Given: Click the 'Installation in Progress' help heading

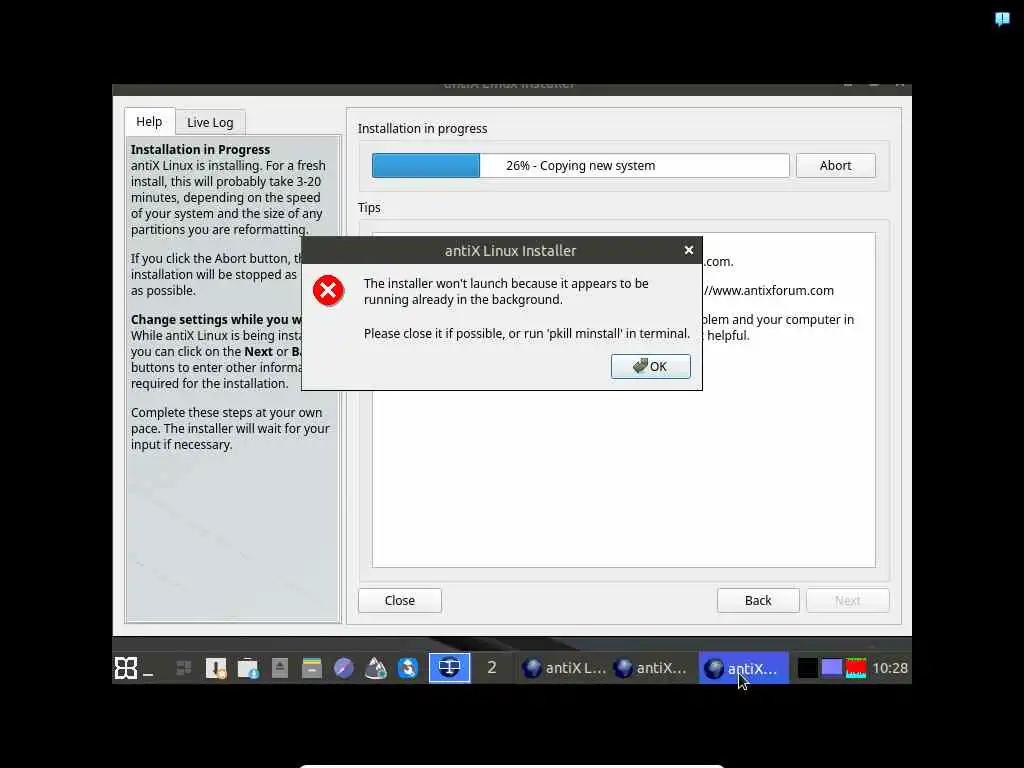Looking at the screenshot, I should tap(200, 150).
